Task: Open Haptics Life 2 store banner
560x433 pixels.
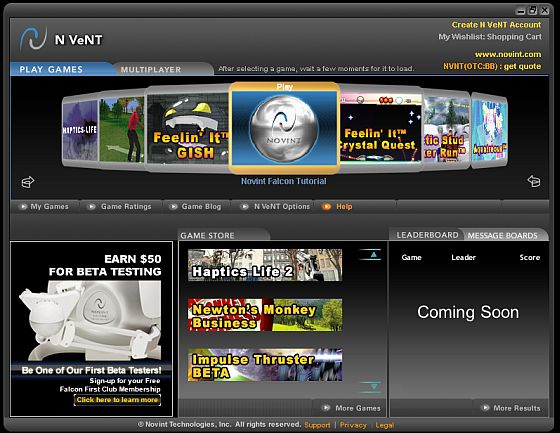Action: tap(265, 265)
